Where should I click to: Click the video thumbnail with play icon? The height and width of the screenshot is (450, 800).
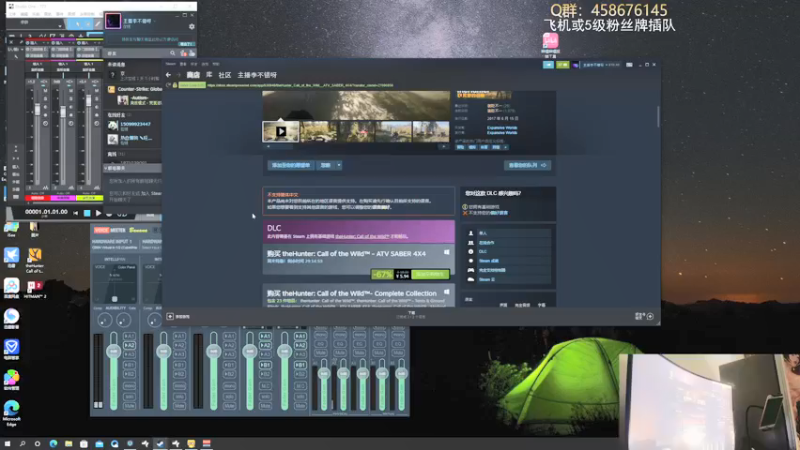point(281,132)
